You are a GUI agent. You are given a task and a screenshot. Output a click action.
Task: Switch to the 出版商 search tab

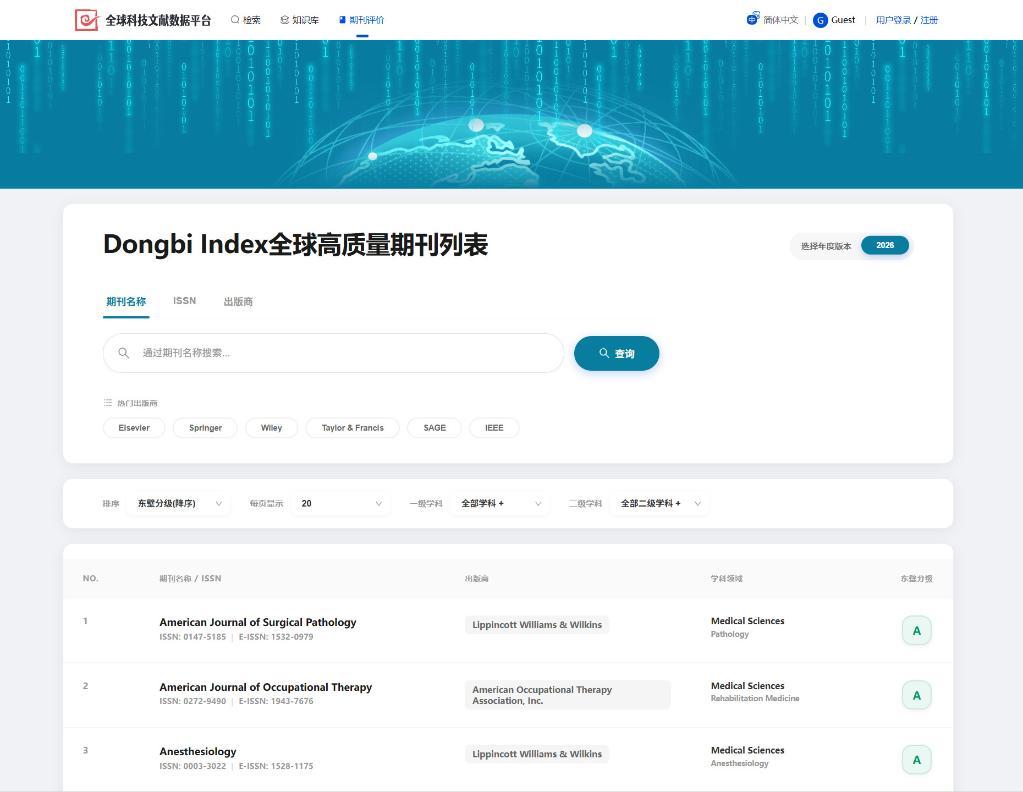(x=238, y=302)
